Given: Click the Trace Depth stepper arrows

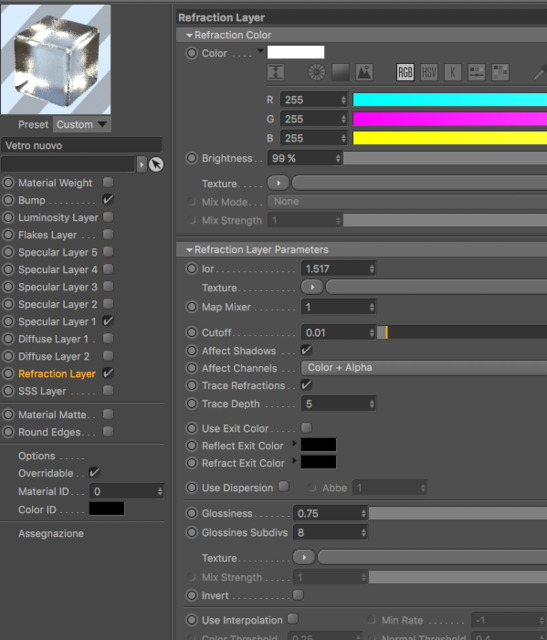Looking at the screenshot, I should [x=371, y=404].
